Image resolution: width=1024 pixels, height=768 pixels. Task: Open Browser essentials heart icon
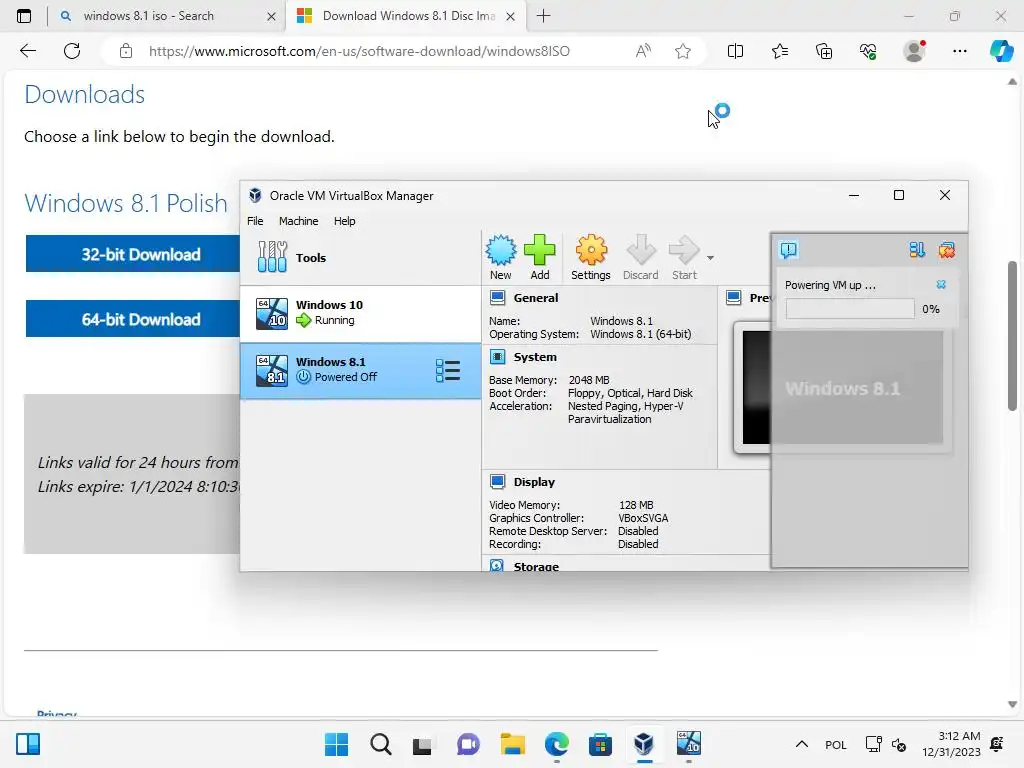pyautogui.click(x=869, y=51)
